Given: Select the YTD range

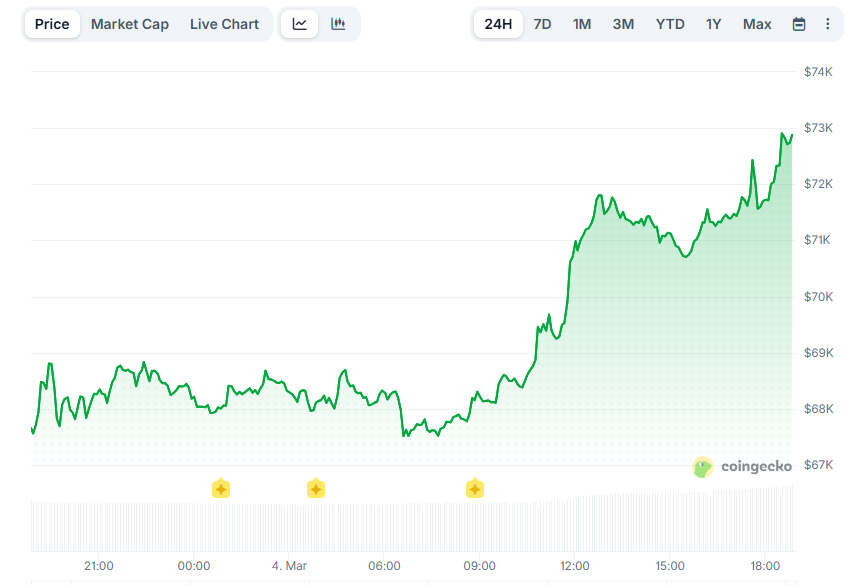Looking at the screenshot, I should [670, 24].
